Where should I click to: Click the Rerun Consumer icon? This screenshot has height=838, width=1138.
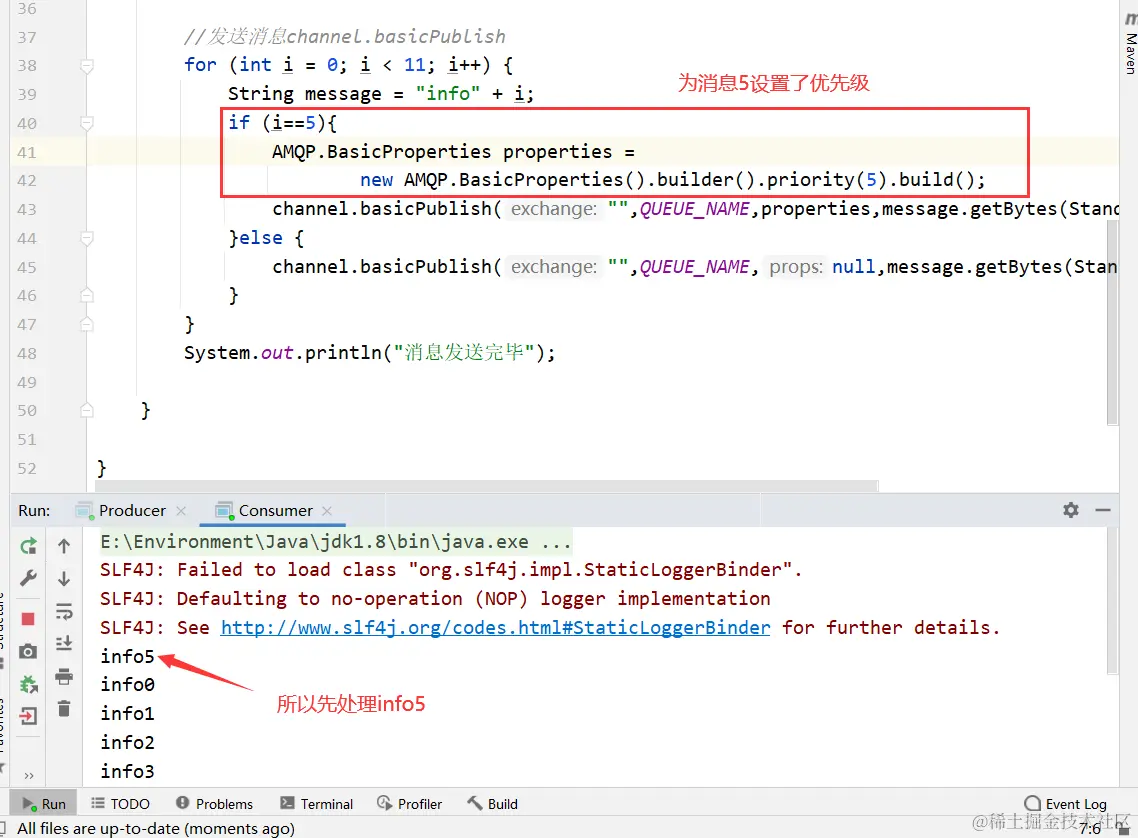28,546
